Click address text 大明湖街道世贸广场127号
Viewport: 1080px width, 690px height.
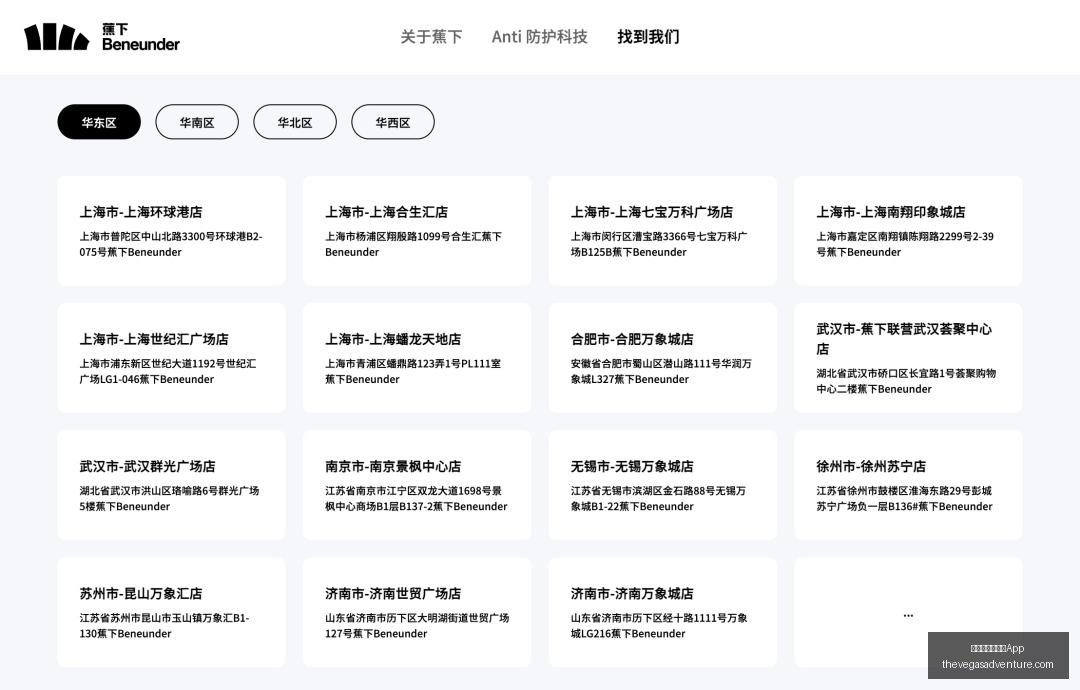point(417,626)
